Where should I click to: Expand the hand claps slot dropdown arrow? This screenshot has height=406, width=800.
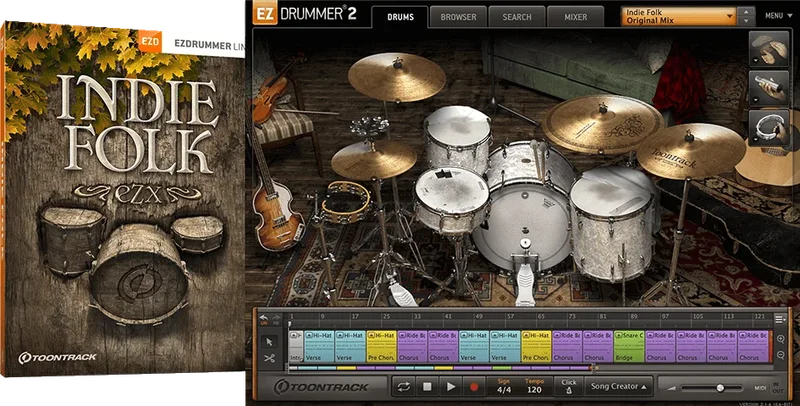pos(755,62)
